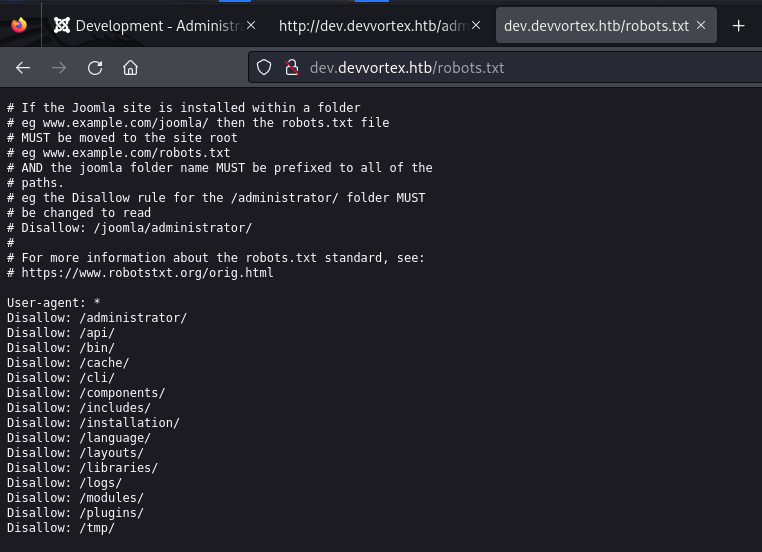Close the dev.devvortex.htb/adm tab
Screen dimensions: 762x552
pyautogui.click(x=476, y=25)
